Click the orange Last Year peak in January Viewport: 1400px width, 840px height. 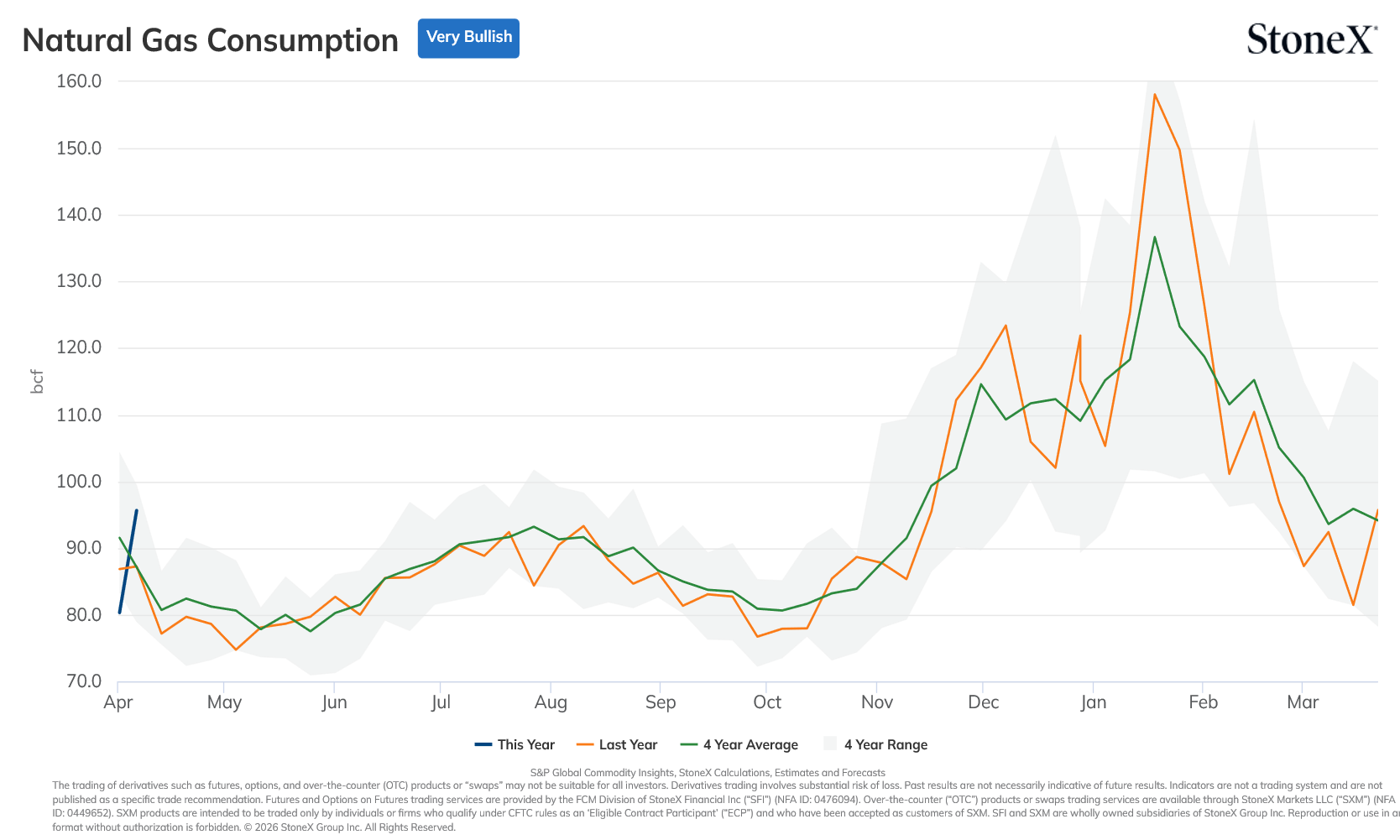tap(1155, 94)
